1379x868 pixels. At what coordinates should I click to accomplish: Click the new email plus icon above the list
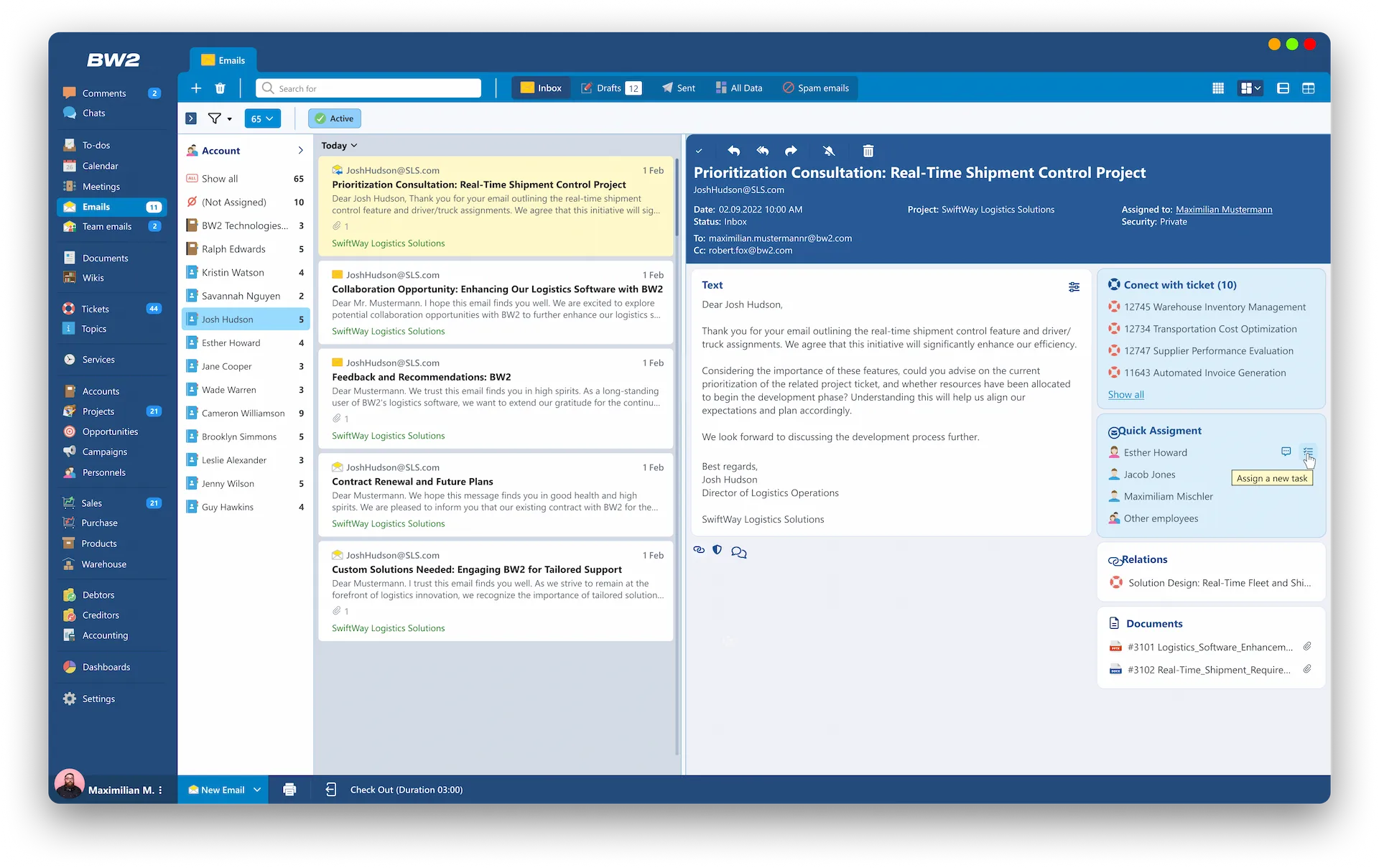tap(196, 88)
